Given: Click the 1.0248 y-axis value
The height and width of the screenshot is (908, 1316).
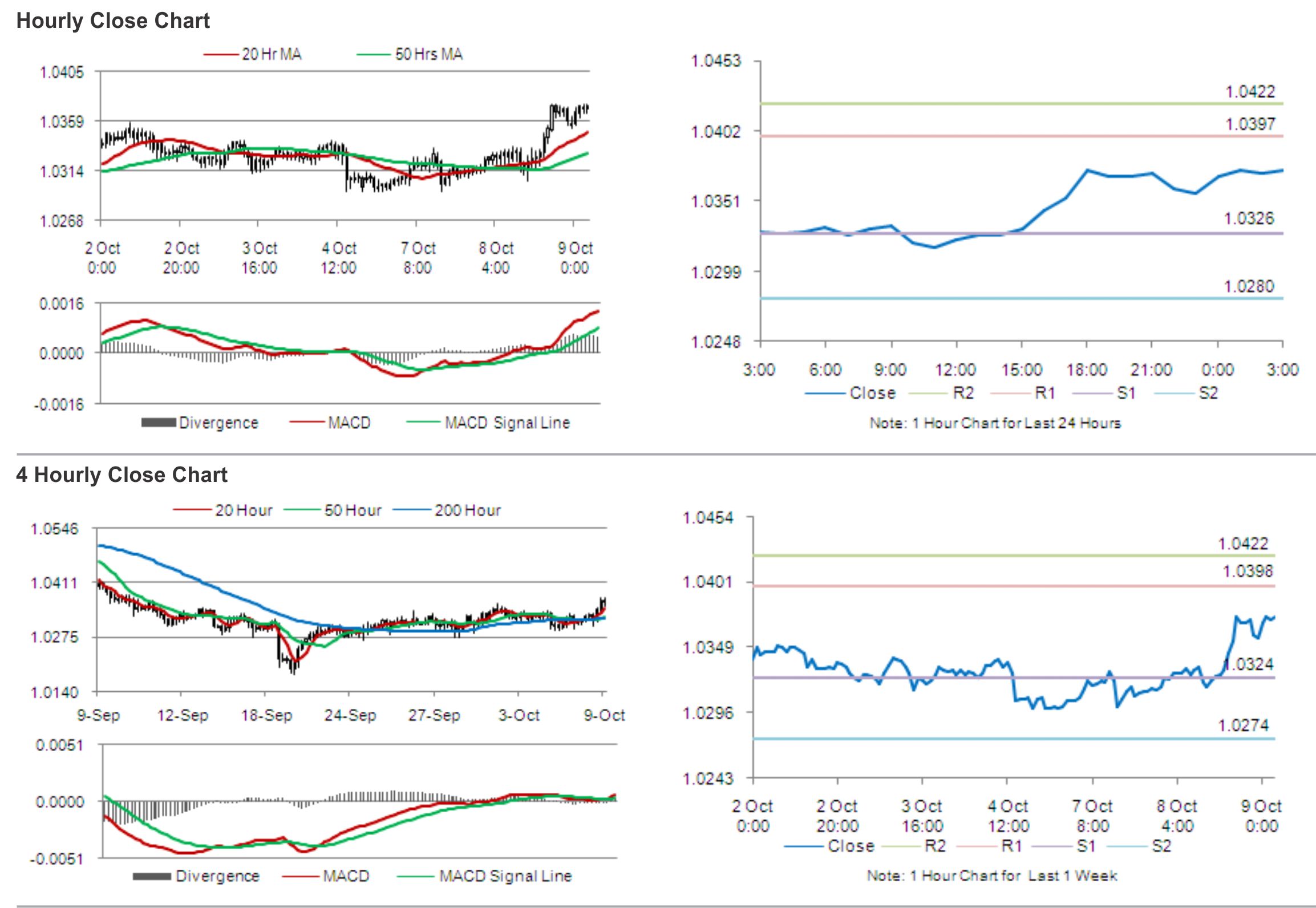Looking at the screenshot, I should click(x=716, y=342).
